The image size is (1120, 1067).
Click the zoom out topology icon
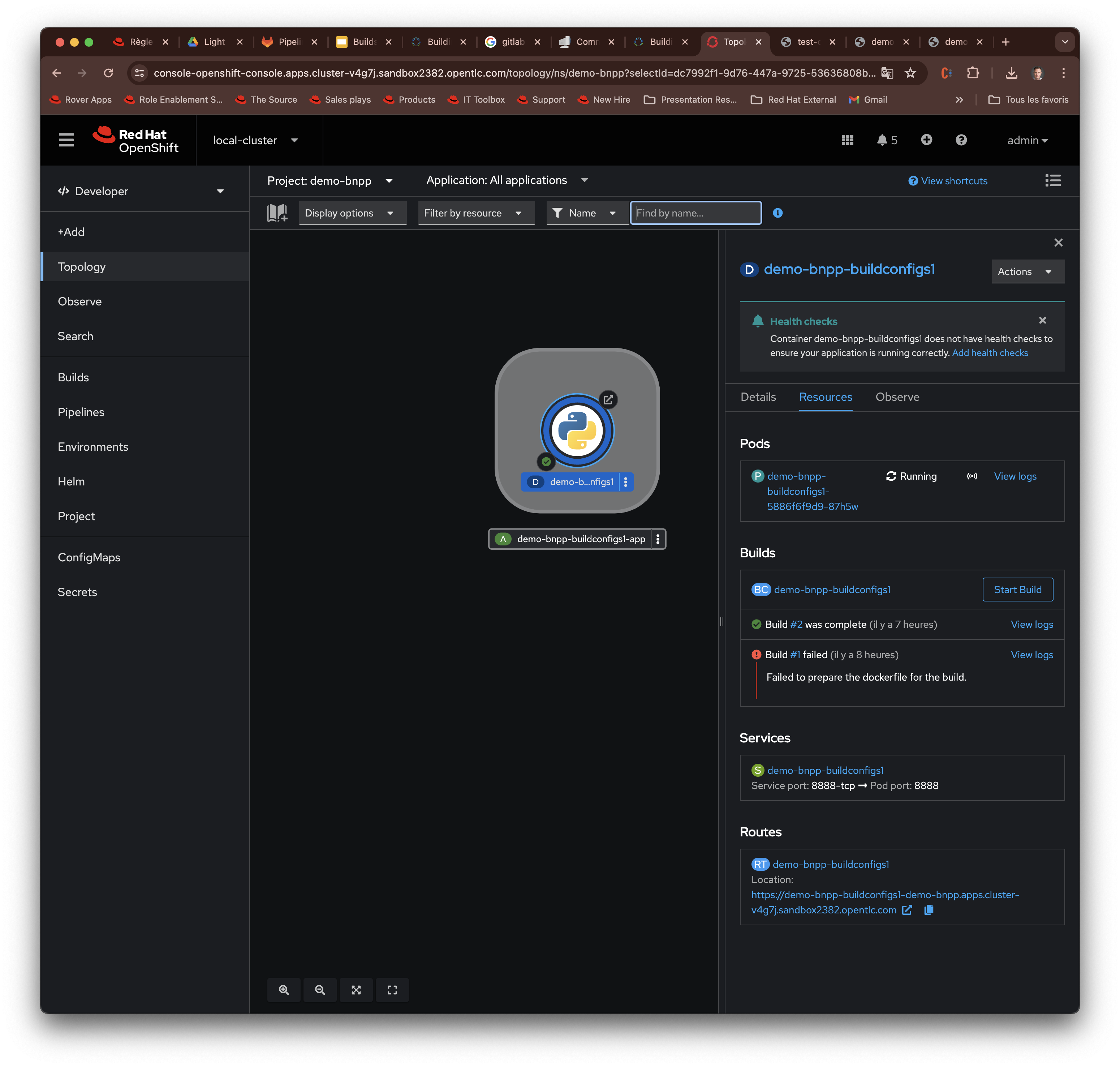(320, 990)
